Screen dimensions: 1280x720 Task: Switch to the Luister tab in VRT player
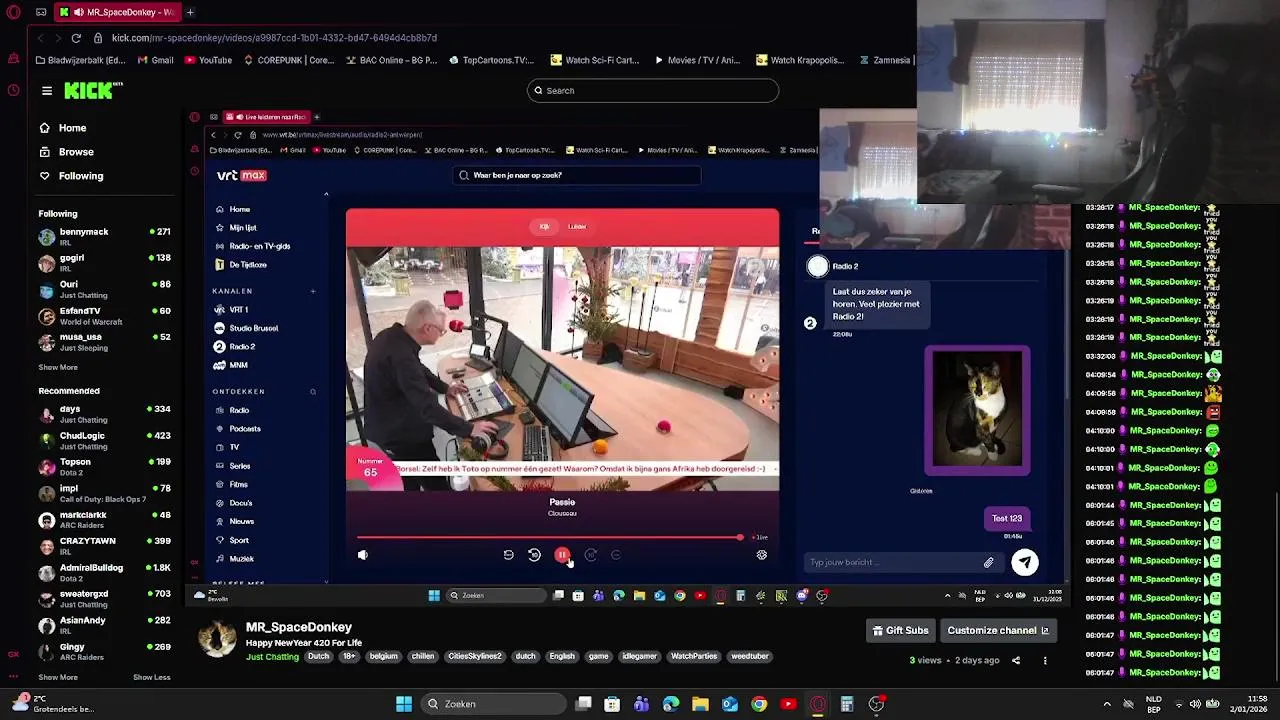coord(577,227)
